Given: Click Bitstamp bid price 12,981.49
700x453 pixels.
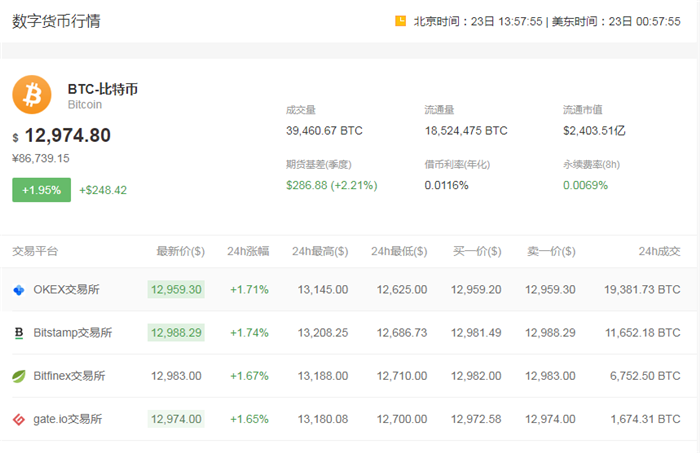Looking at the screenshot, I should [476, 333].
